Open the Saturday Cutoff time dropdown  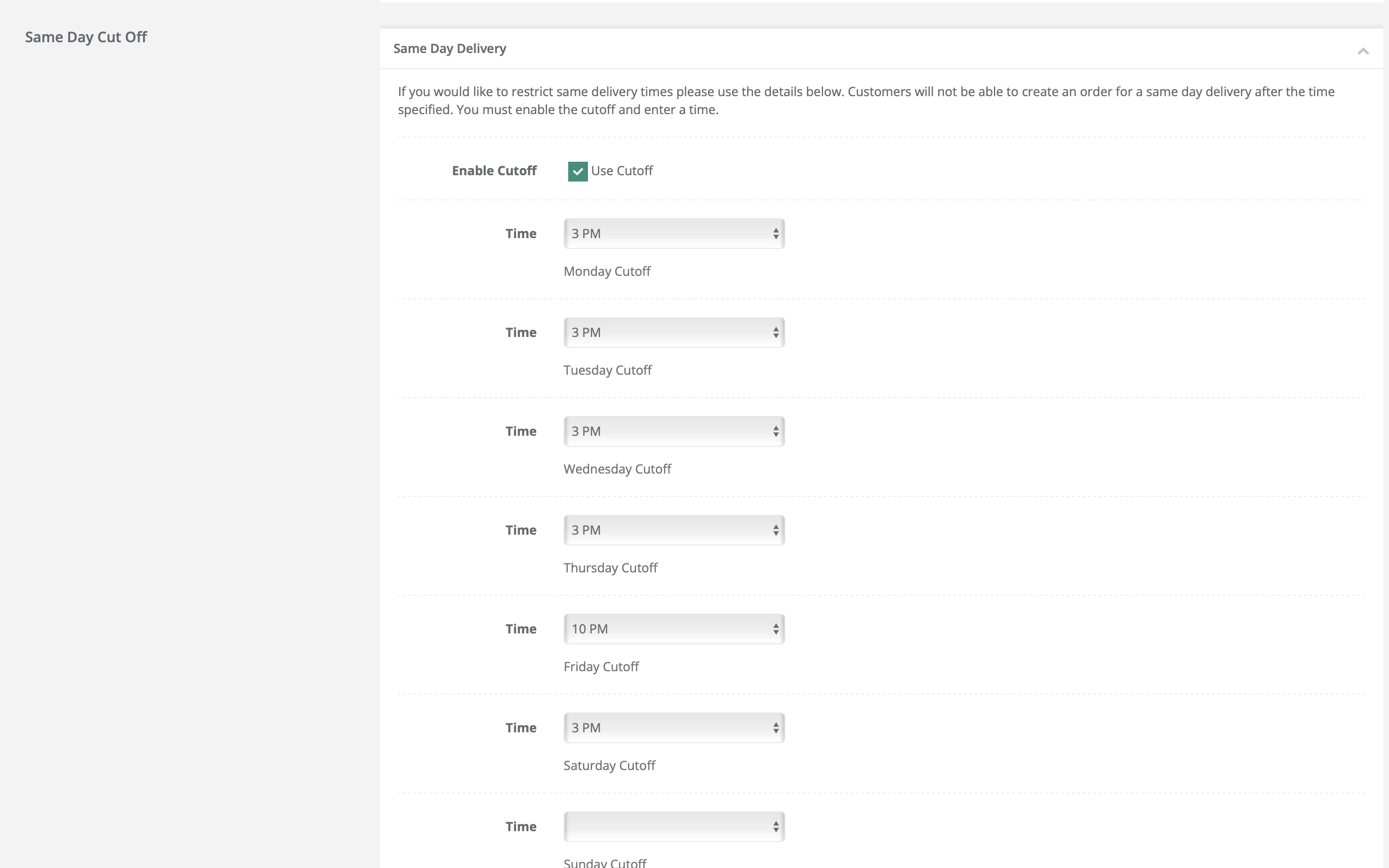pyautogui.click(x=673, y=727)
